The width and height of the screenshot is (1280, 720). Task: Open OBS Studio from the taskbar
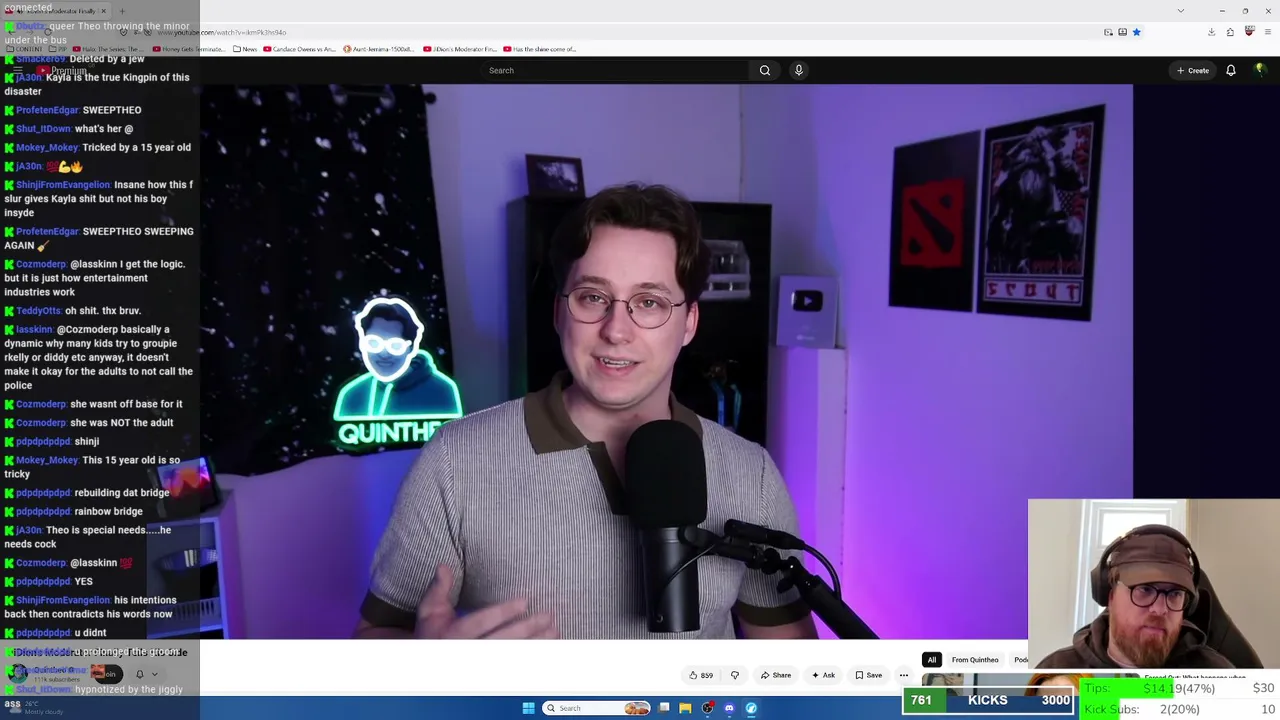tap(707, 708)
